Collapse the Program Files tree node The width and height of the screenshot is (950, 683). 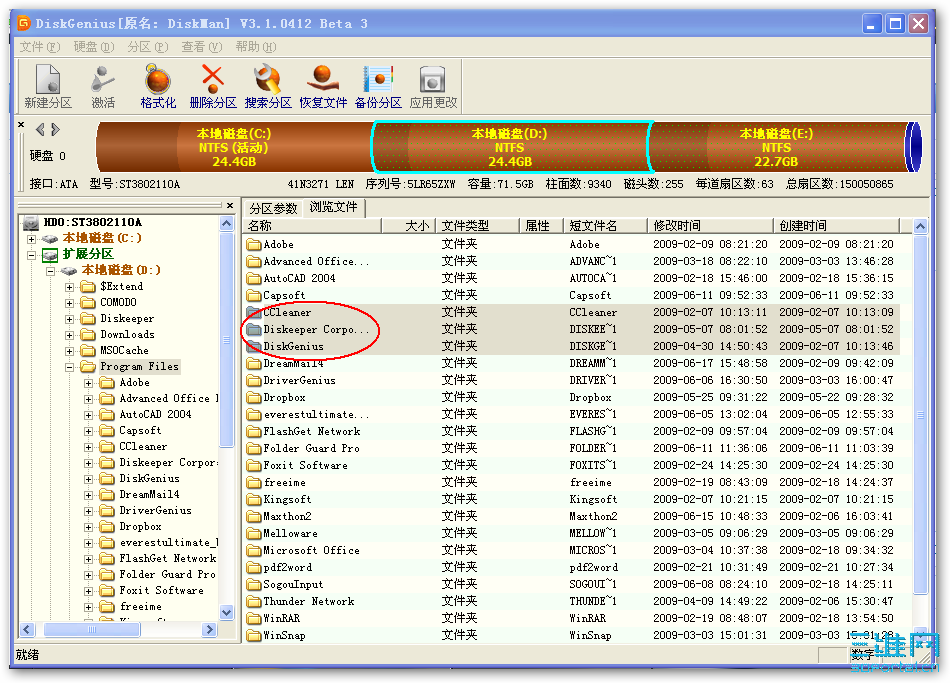(x=70, y=367)
